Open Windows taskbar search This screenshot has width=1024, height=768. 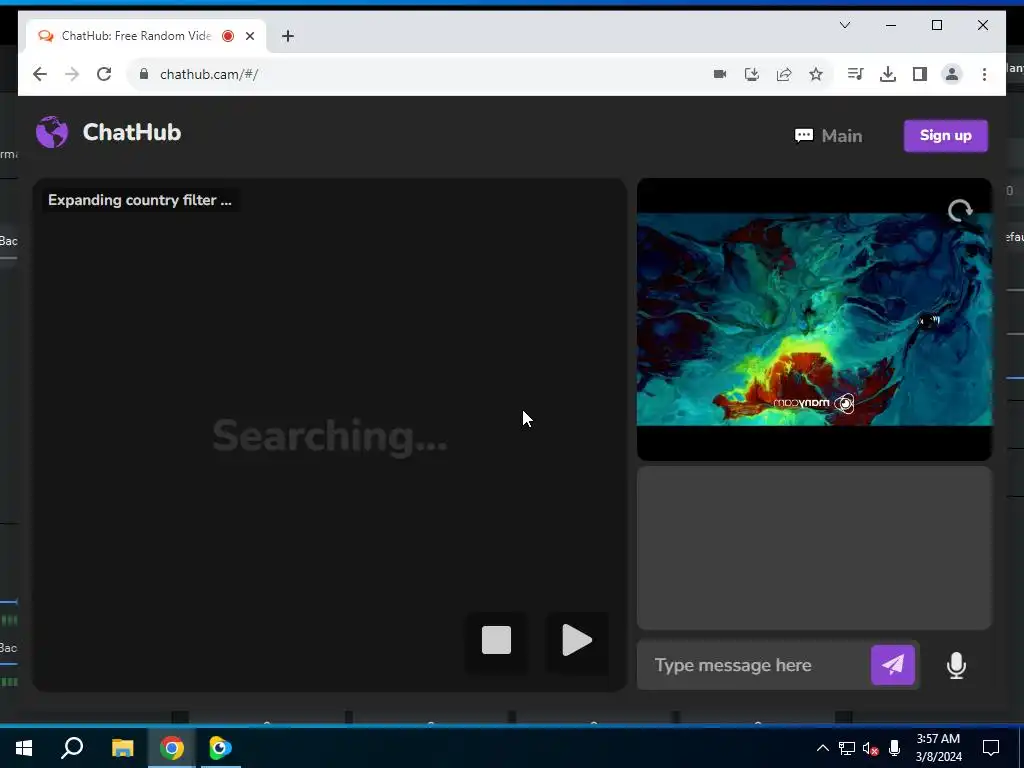point(72,748)
